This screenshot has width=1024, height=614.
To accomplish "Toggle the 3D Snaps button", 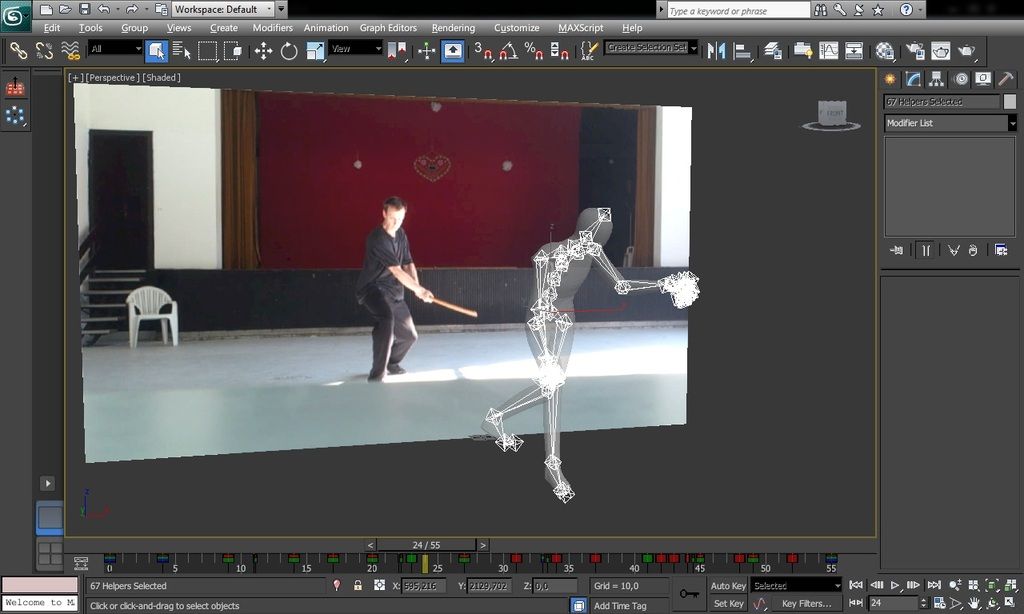I will (x=482, y=50).
